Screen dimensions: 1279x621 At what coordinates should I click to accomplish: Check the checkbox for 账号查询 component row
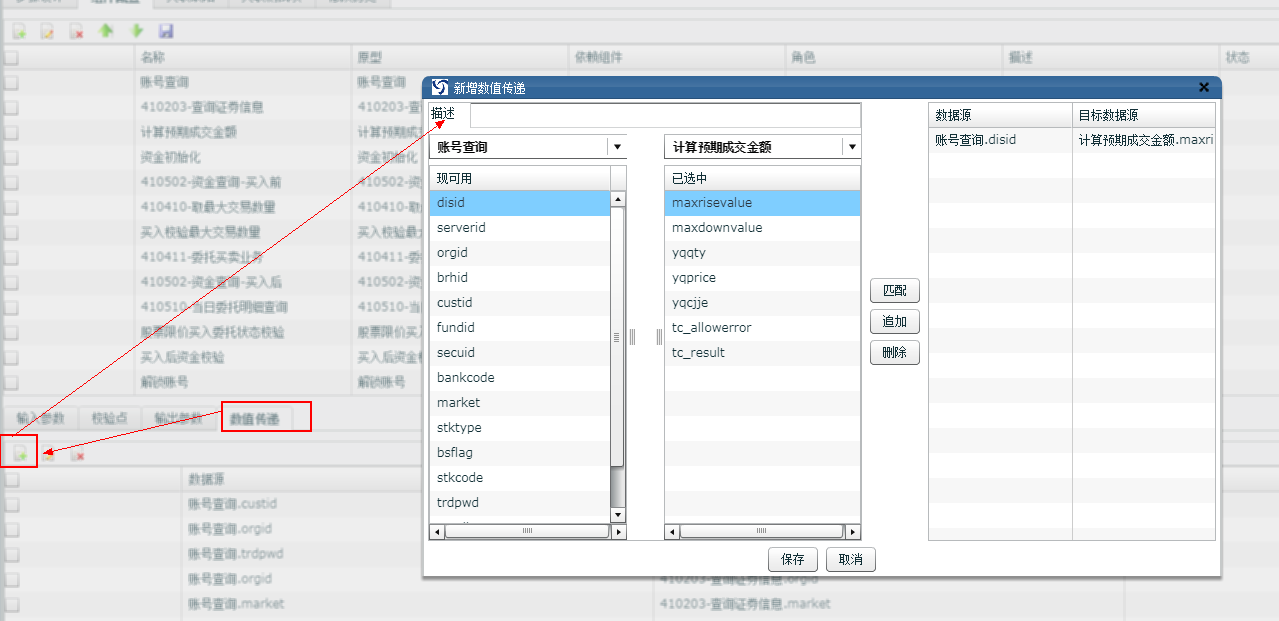[11, 83]
